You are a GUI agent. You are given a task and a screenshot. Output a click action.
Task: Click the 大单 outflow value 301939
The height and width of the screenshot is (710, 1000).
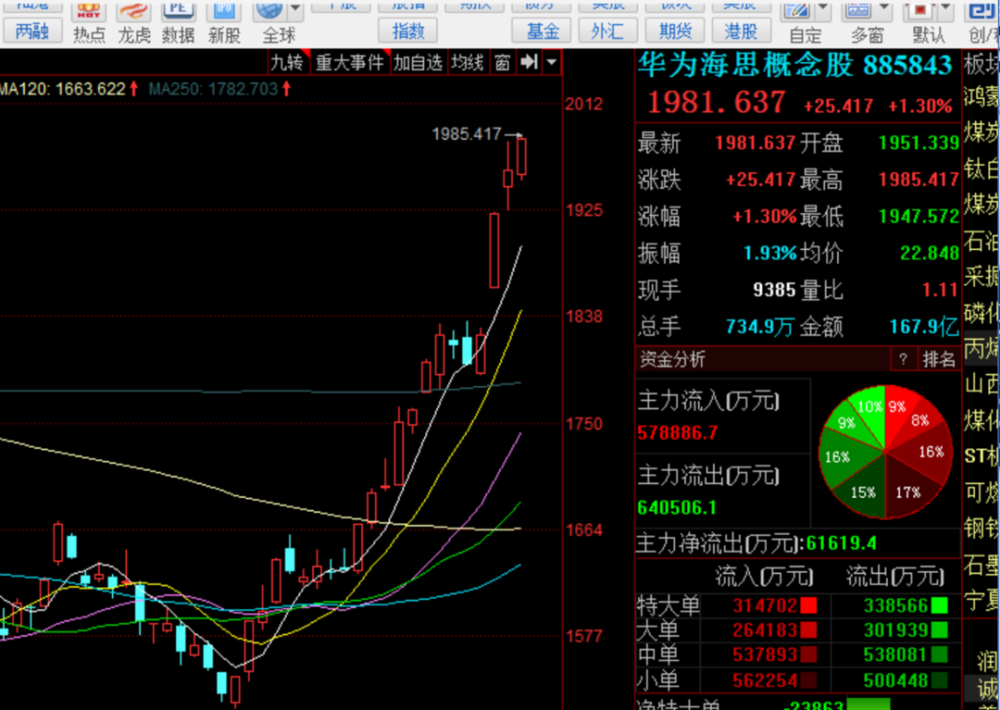pyautogui.click(x=895, y=630)
